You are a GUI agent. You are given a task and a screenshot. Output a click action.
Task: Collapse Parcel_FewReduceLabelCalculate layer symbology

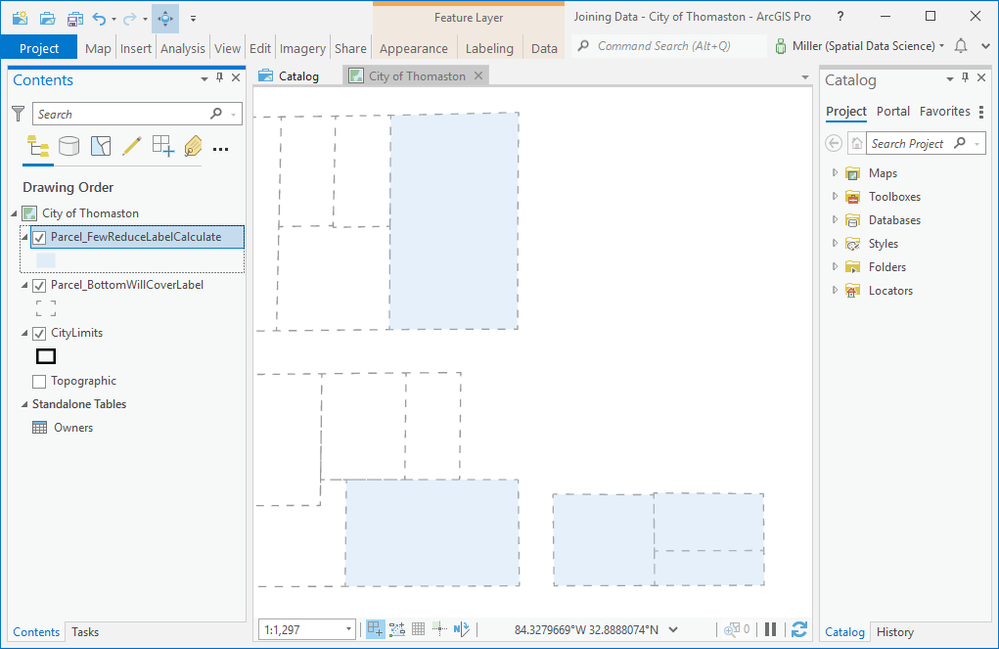[25, 237]
